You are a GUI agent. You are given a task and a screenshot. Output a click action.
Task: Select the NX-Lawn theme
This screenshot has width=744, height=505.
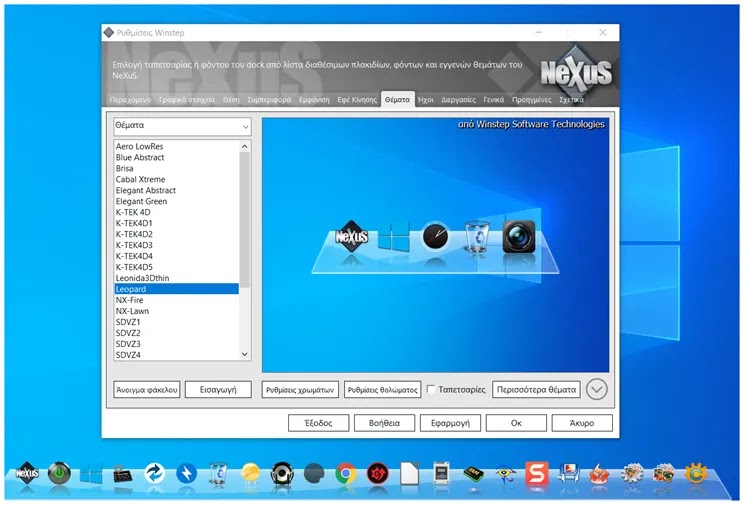(x=177, y=311)
